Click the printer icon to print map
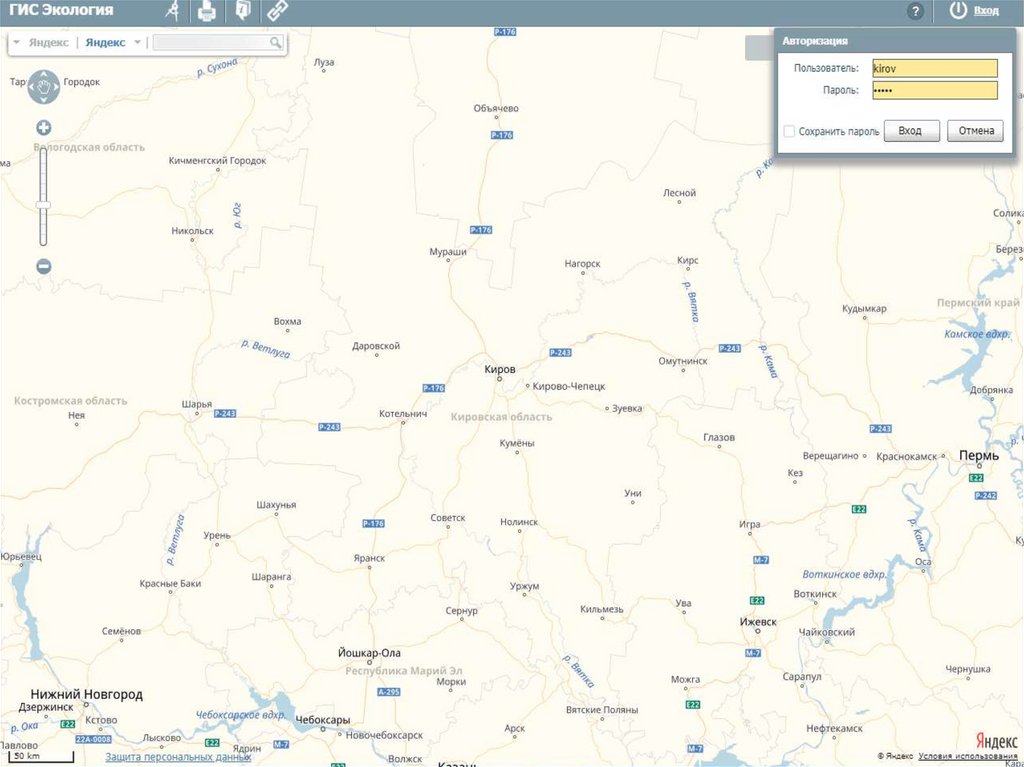Screen dimensions: 1024x767 click(207, 11)
